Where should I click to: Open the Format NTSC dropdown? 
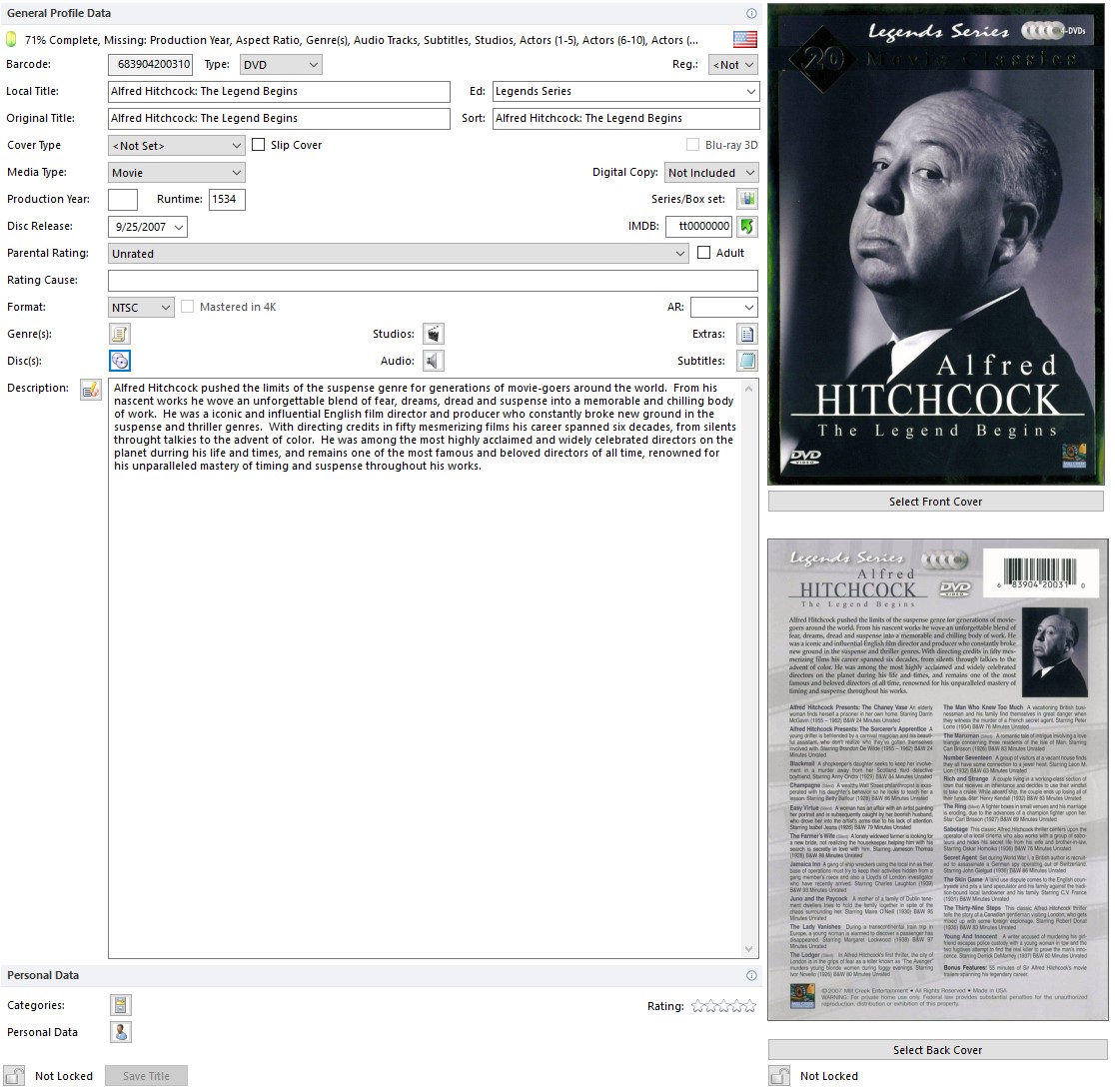click(141, 307)
